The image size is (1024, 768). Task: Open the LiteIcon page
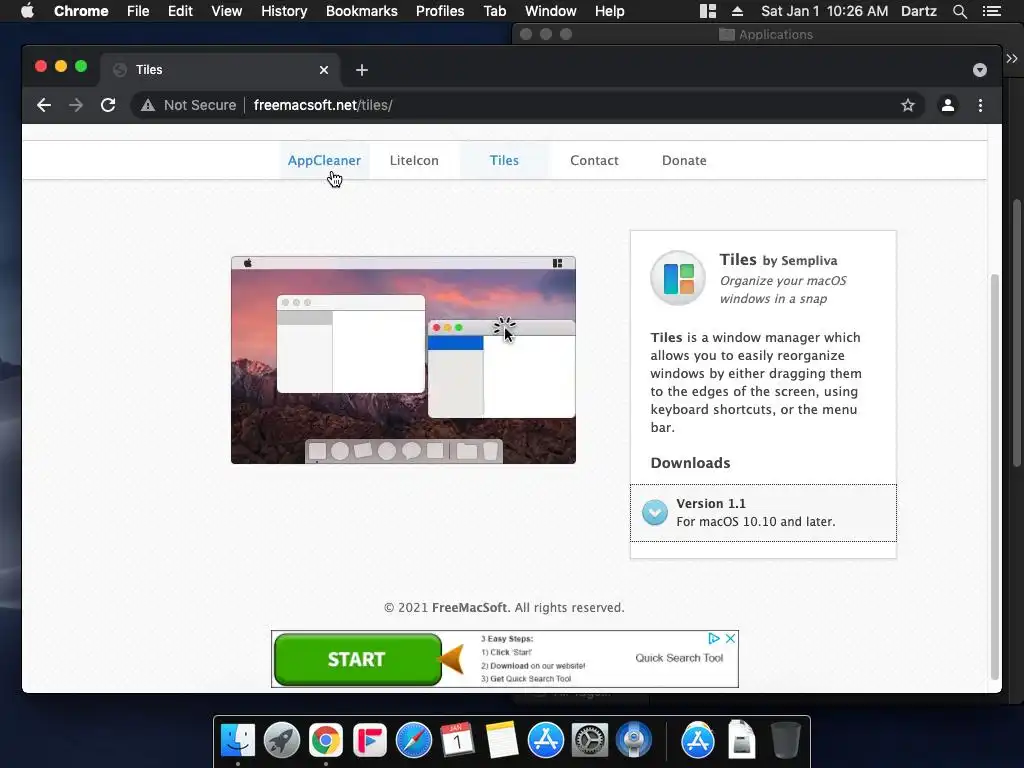[x=414, y=160]
